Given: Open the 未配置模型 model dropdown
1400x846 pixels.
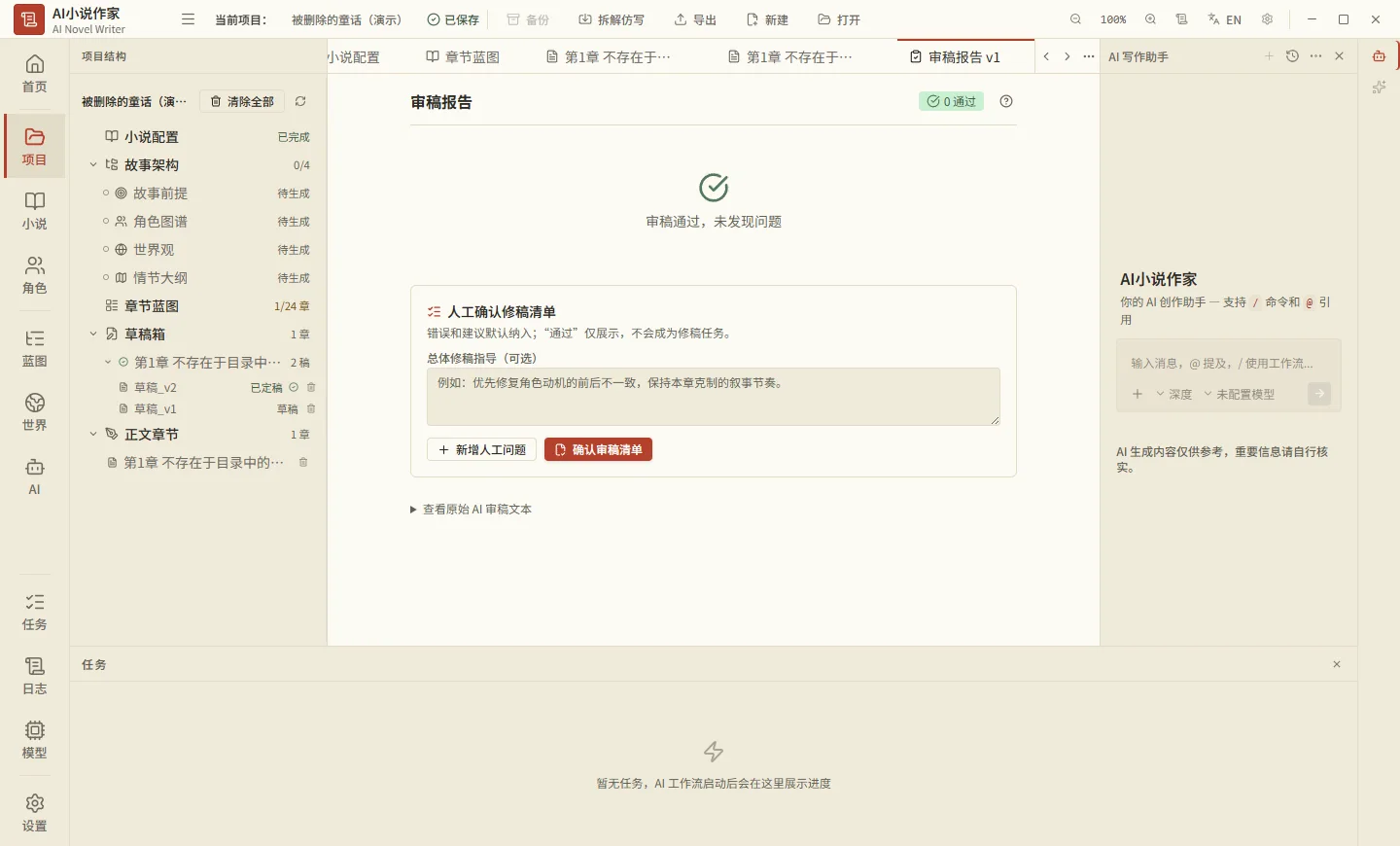Looking at the screenshot, I should coord(1240,394).
